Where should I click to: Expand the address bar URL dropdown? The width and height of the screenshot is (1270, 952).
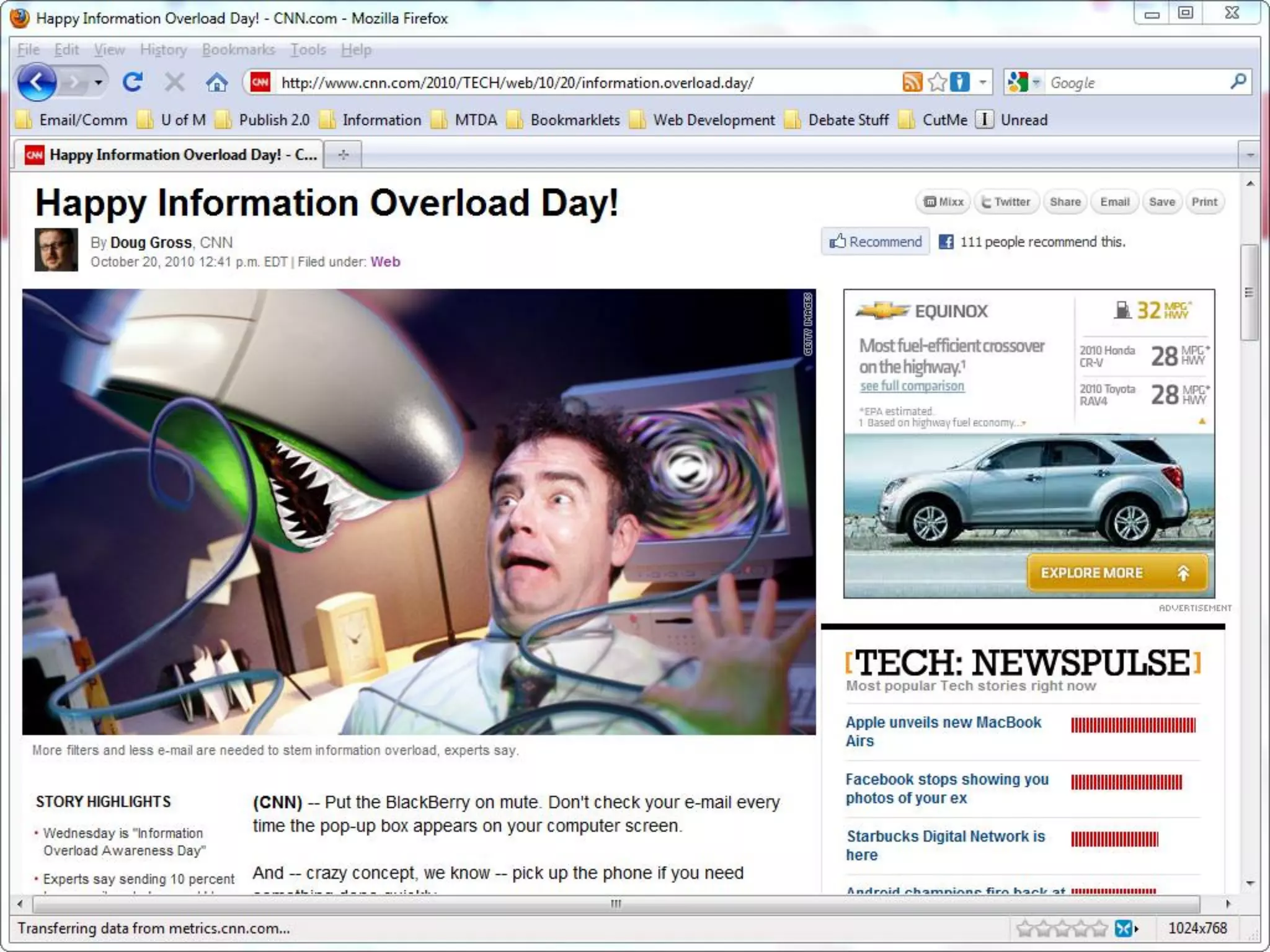[983, 82]
